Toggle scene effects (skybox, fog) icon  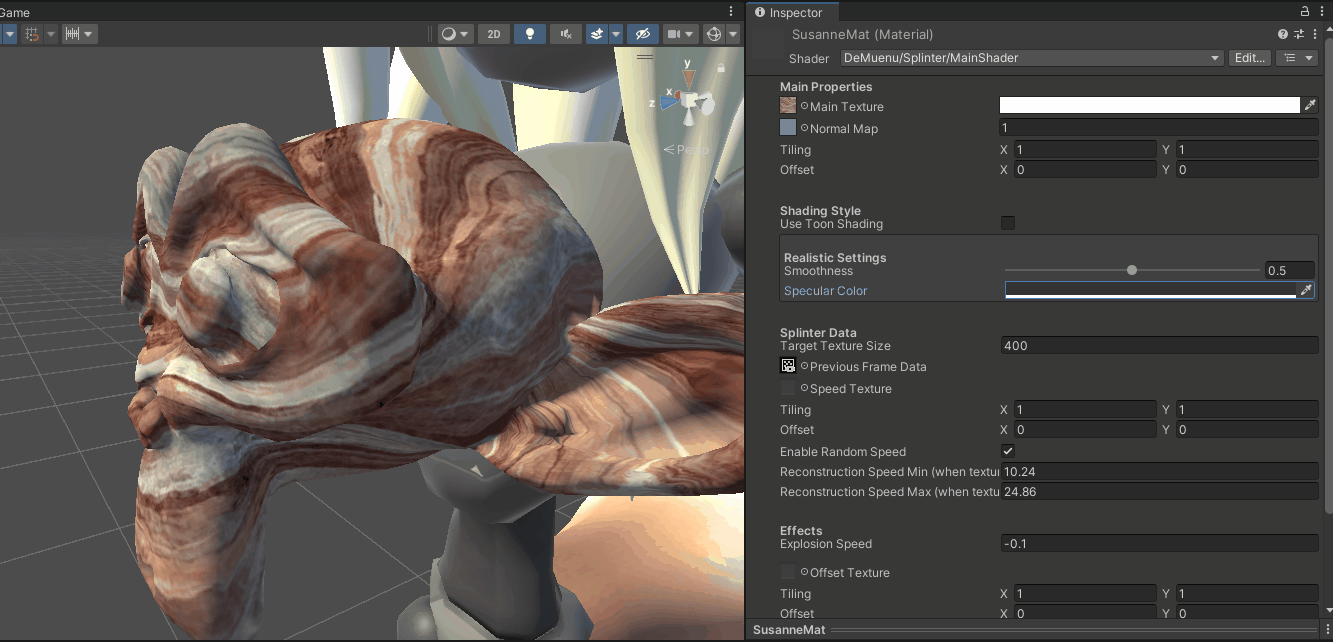[x=597, y=34]
